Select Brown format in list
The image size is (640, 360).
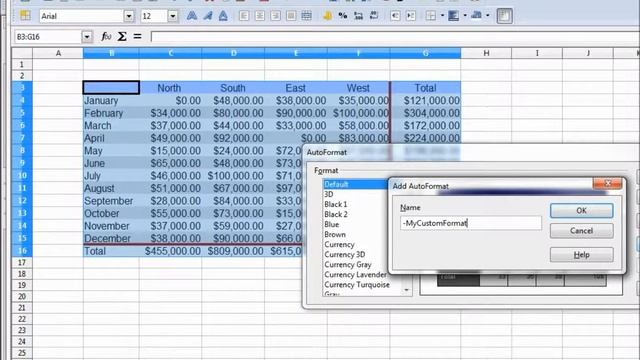click(x=335, y=234)
